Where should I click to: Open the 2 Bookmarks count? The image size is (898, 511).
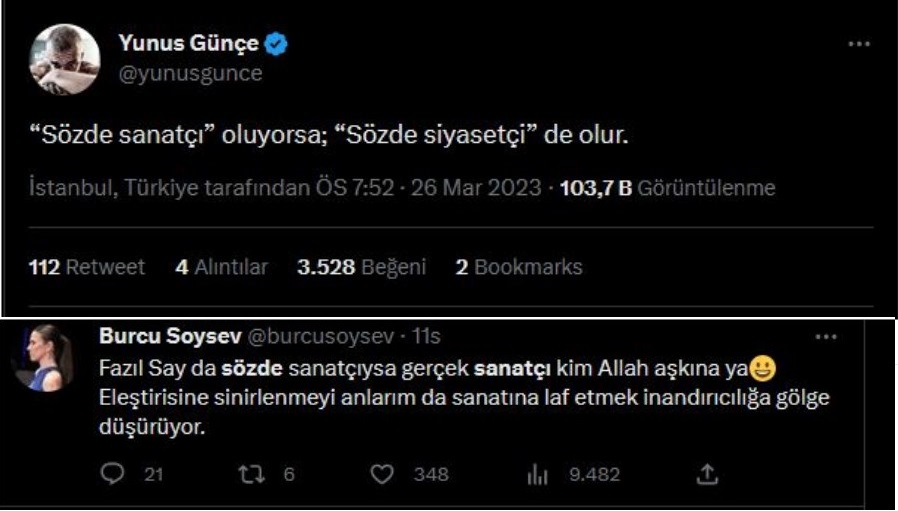click(x=519, y=267)
